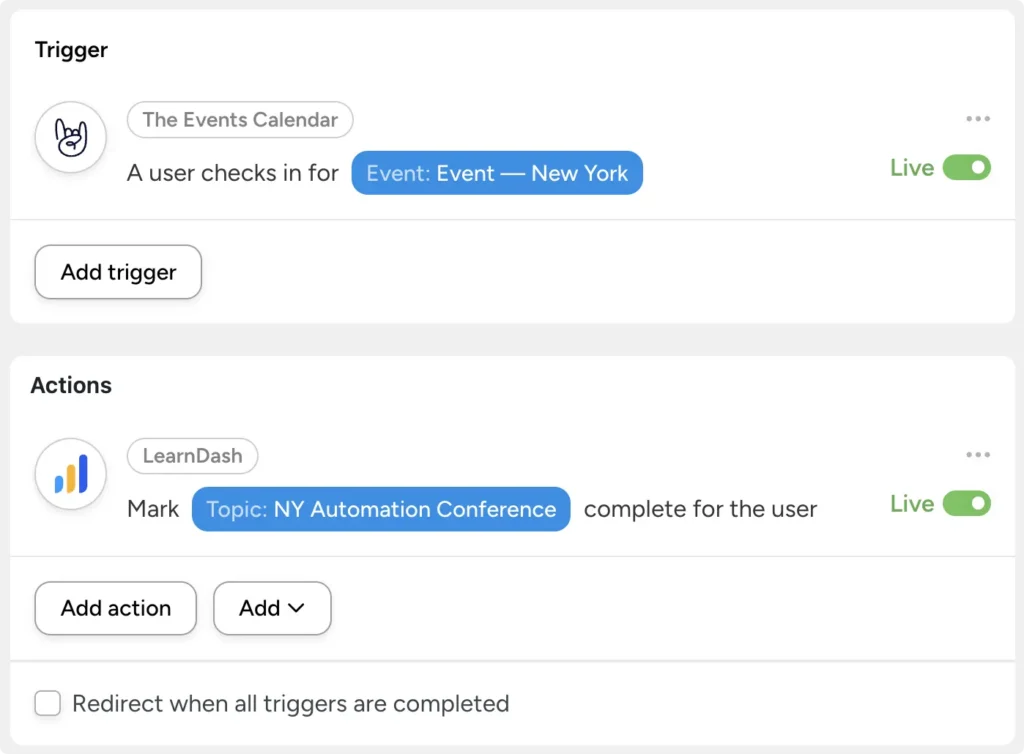Edit the Event: Event — New York token
The width and height of the screenshot is (1024, 754).
pos(497,173)
